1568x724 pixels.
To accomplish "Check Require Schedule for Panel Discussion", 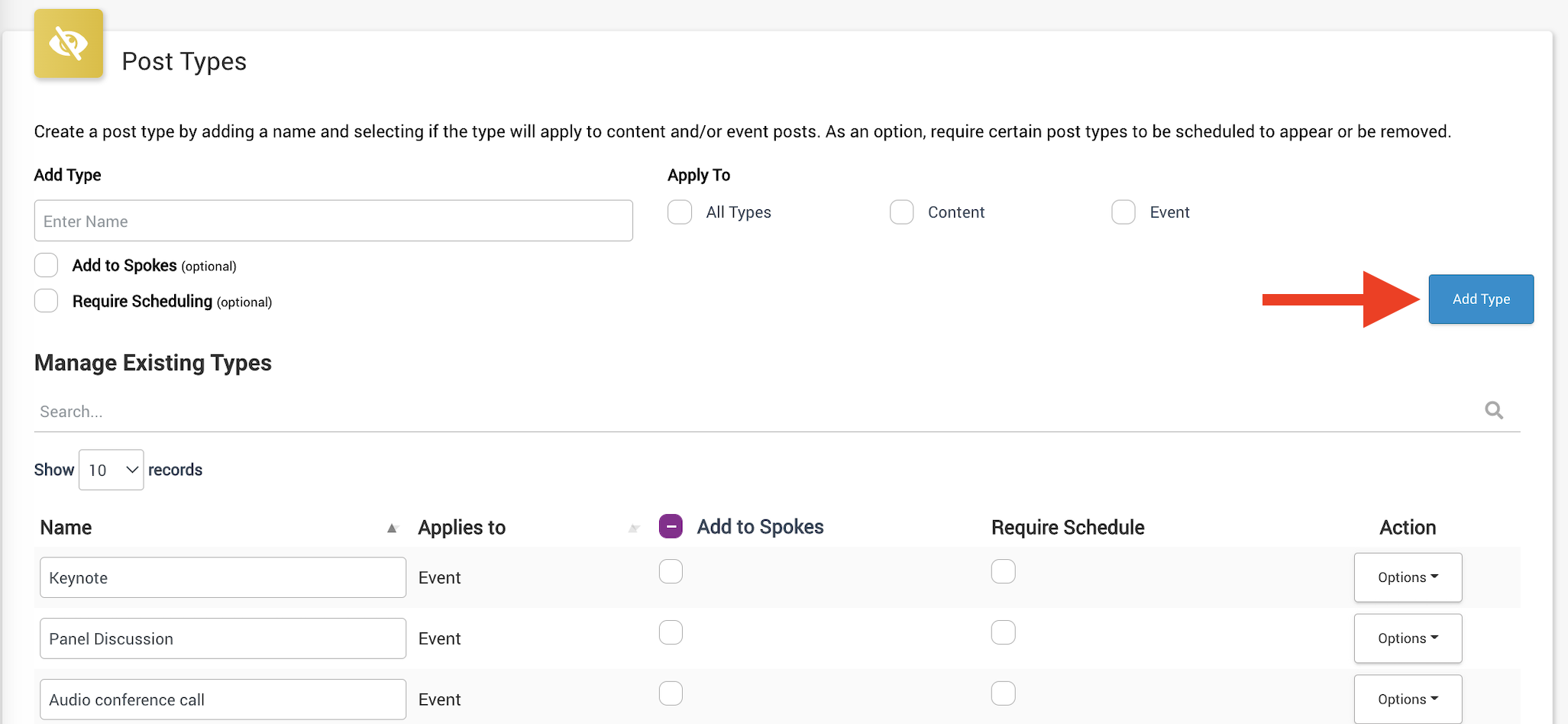I will pyautogui.click(x=1004, y=632).
